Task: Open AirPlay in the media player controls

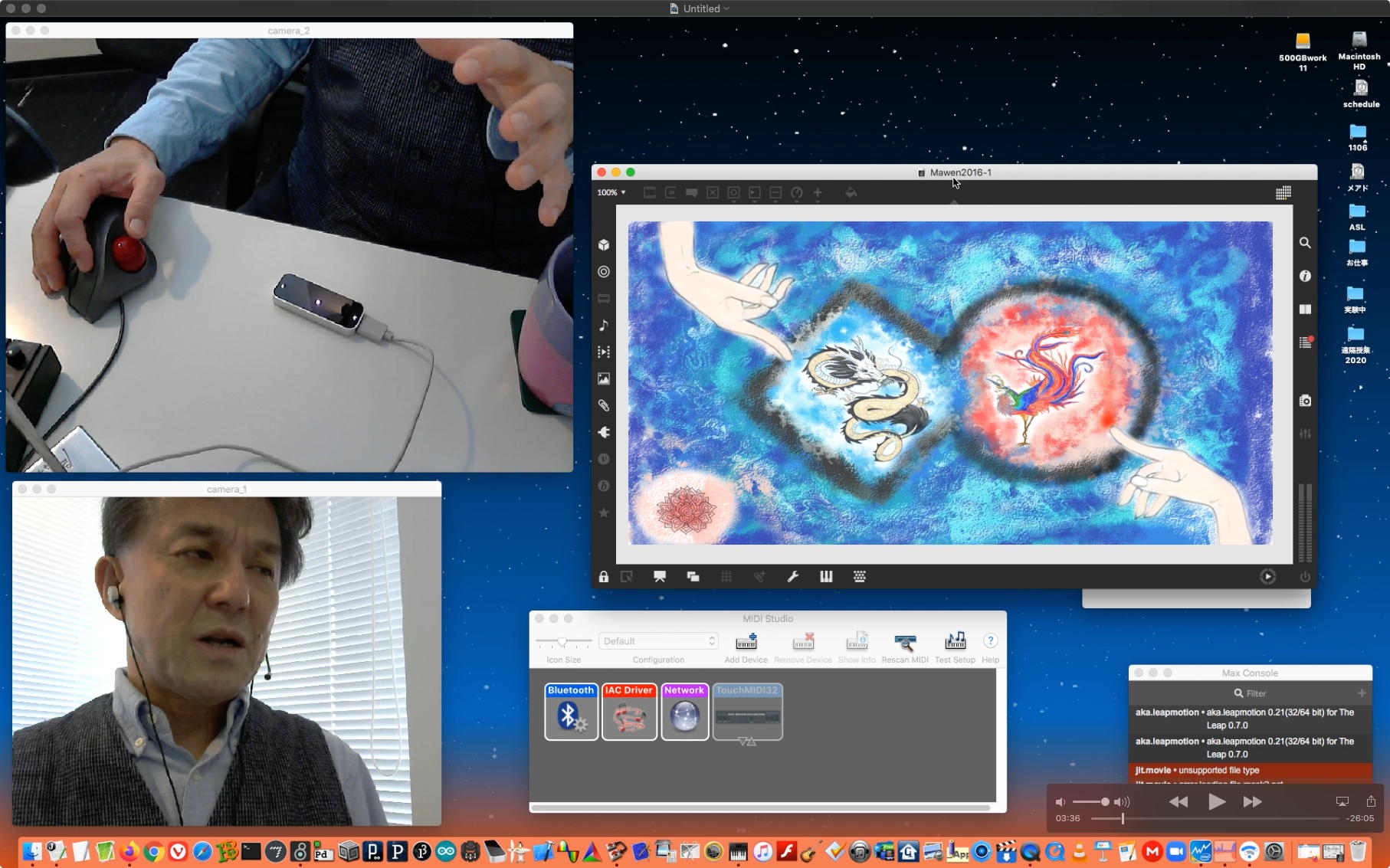Action: 1342,802
